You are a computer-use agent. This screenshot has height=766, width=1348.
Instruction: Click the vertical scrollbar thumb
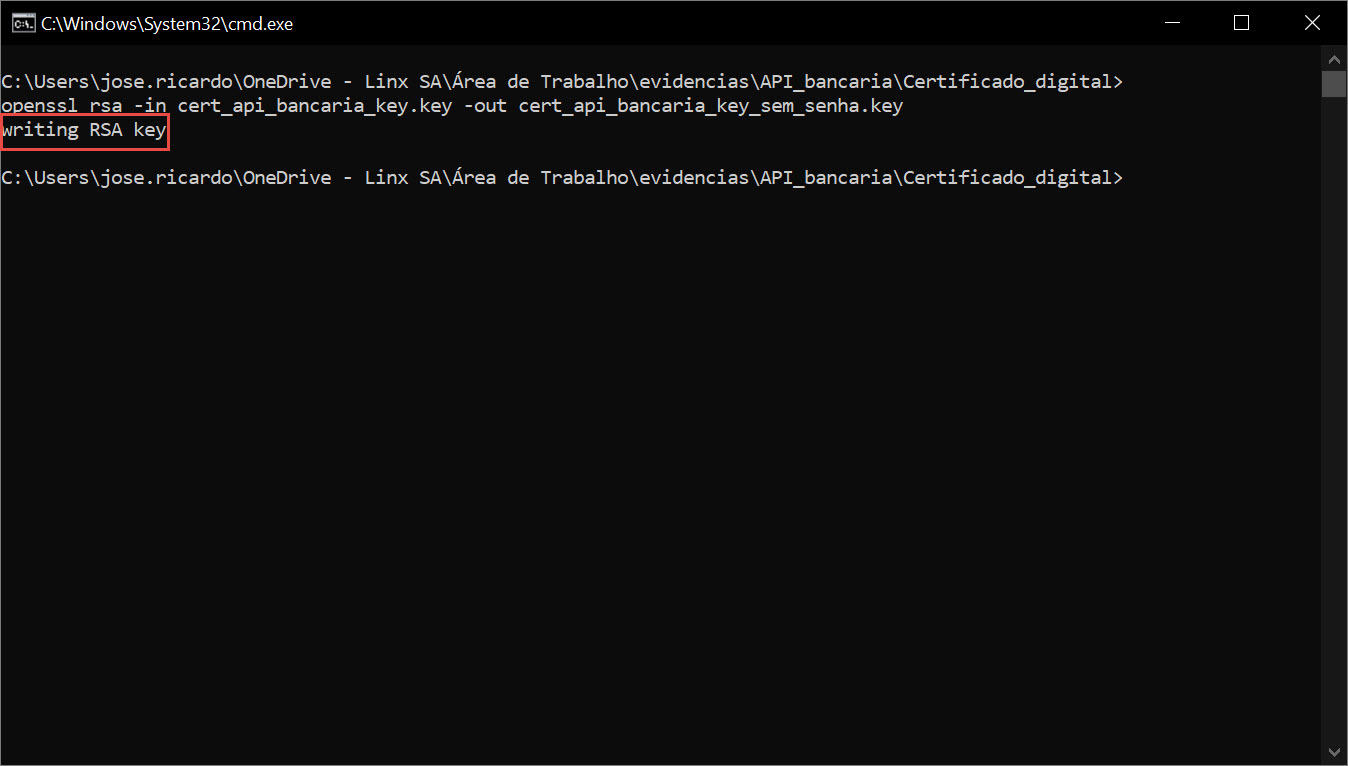click(1334, 83)
